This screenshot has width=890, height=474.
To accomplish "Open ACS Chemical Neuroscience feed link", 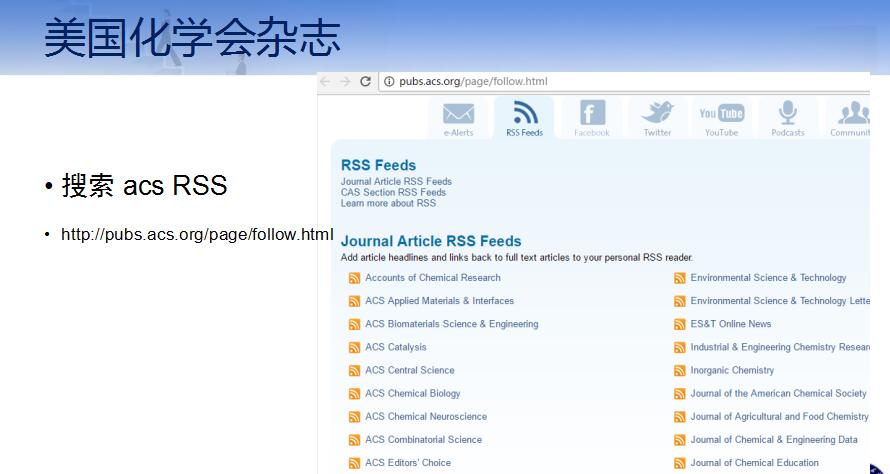I will tap(426, 417).
